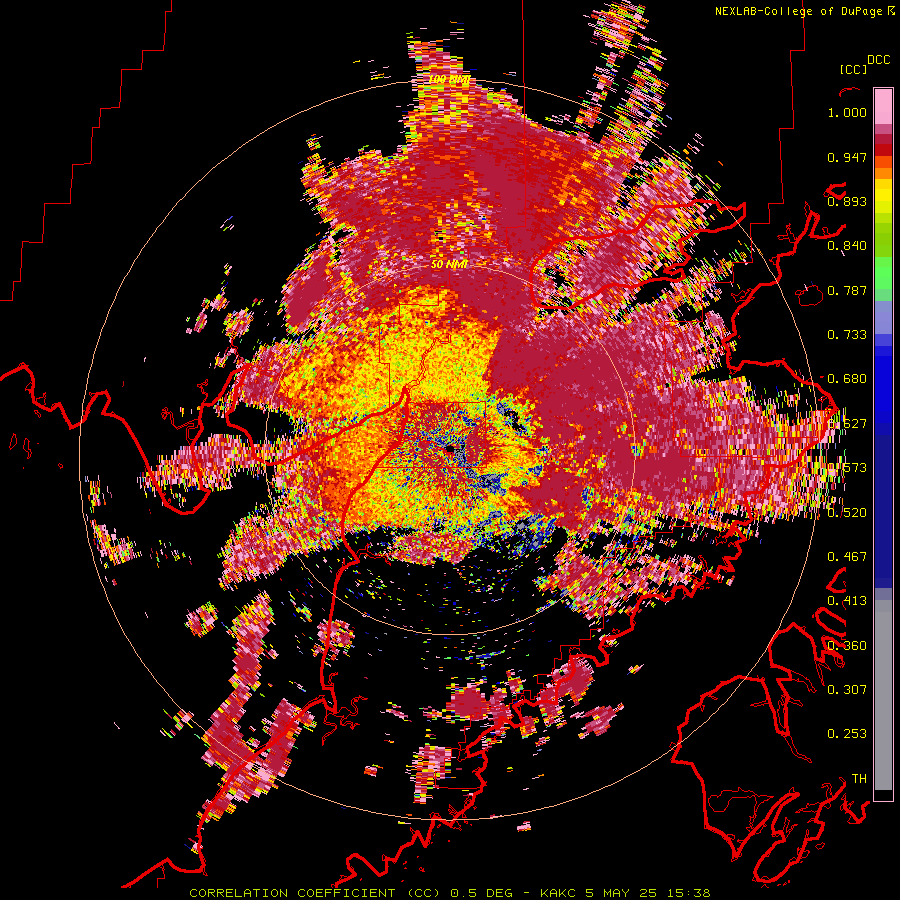Select the 0.787 legend value
This screenshot has width=900, height=900.
point(847,290)
